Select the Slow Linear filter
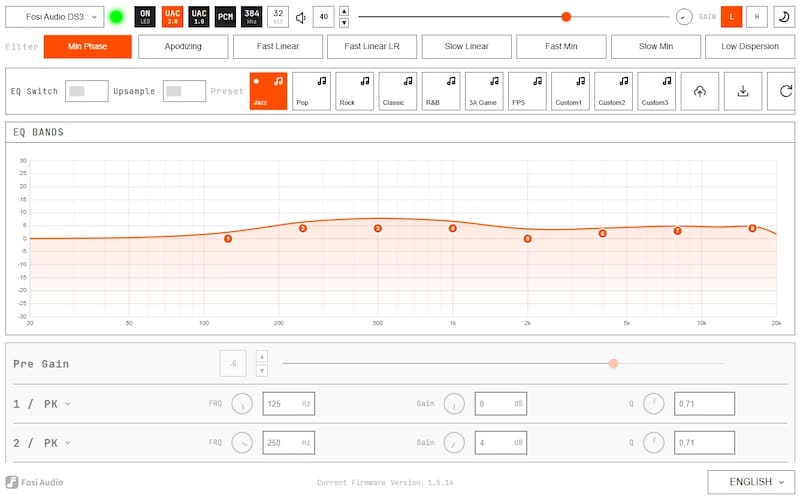This screenshot has height=499, width=800. (467, 46)
